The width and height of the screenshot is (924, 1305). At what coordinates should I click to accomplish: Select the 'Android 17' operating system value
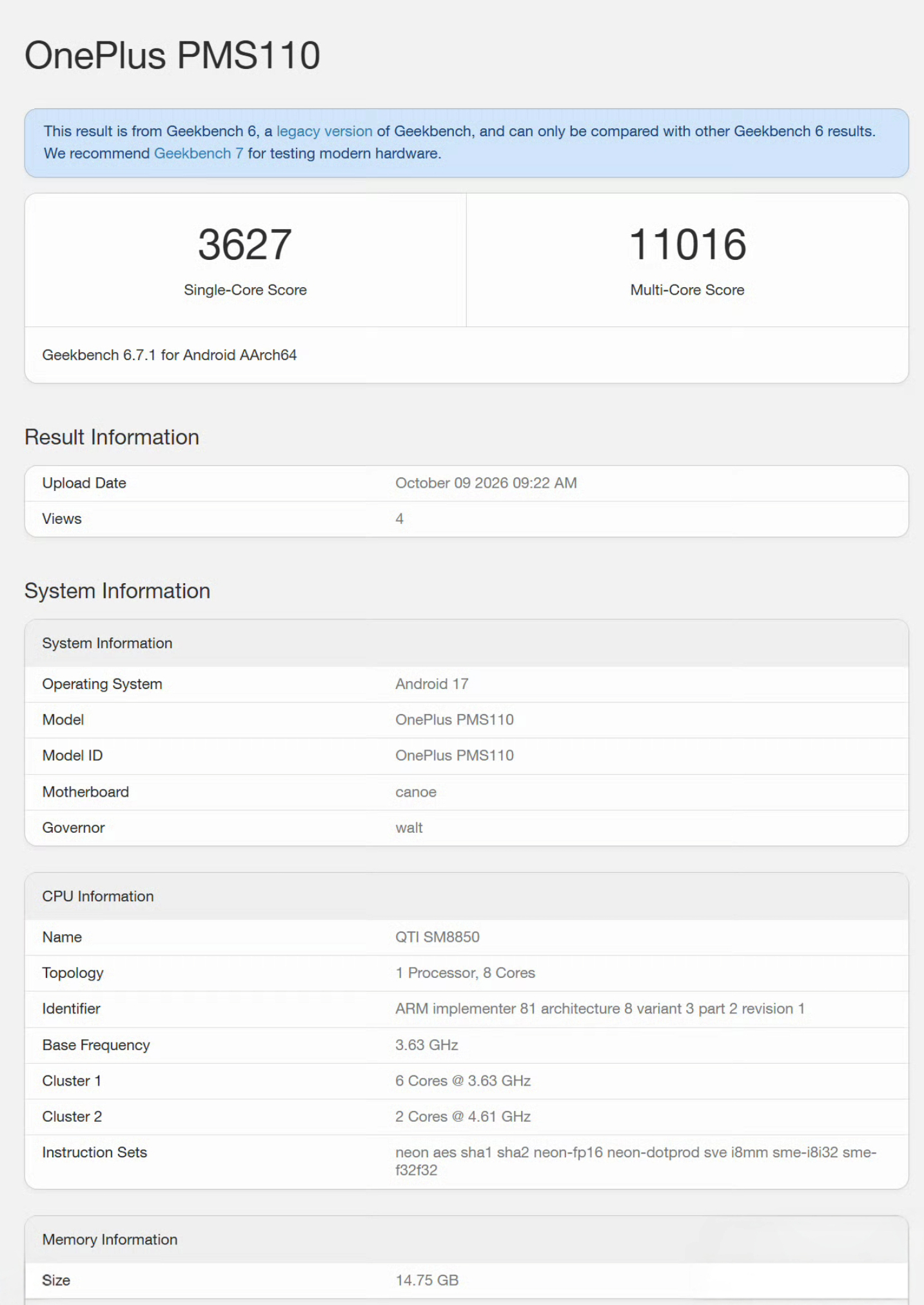432,684
